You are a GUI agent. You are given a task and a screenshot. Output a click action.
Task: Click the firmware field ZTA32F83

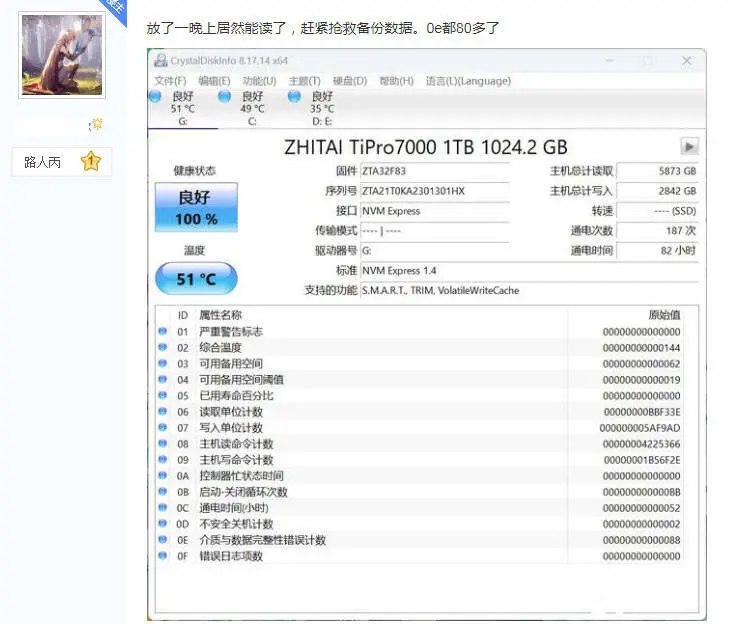(435, 171)
